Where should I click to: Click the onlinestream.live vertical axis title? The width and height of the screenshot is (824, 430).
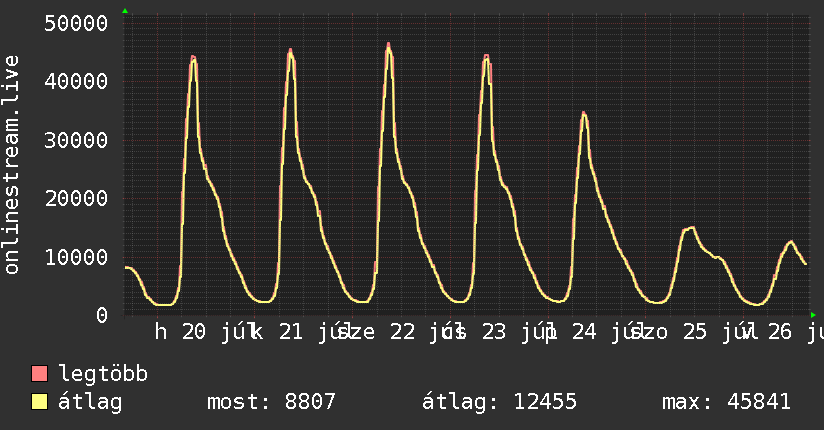pyautogui.click(x=12, y=165)
